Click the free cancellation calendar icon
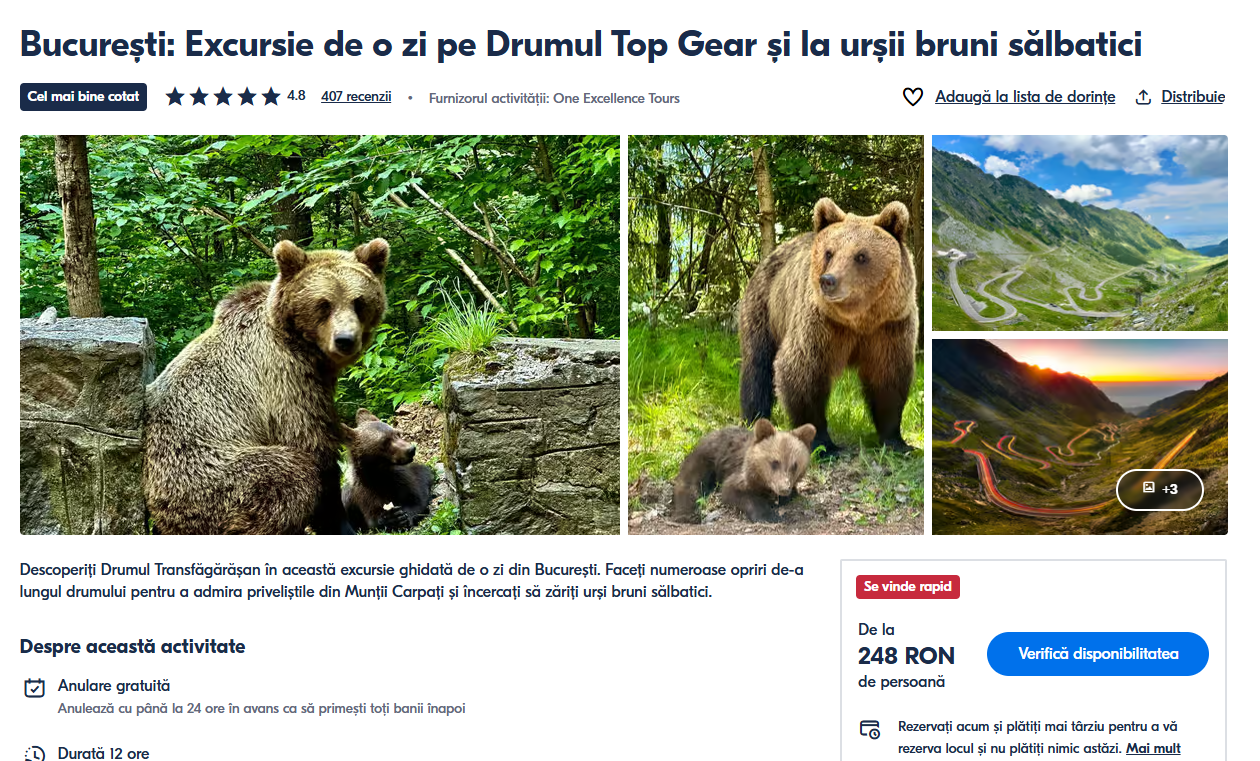 point(35,688)
